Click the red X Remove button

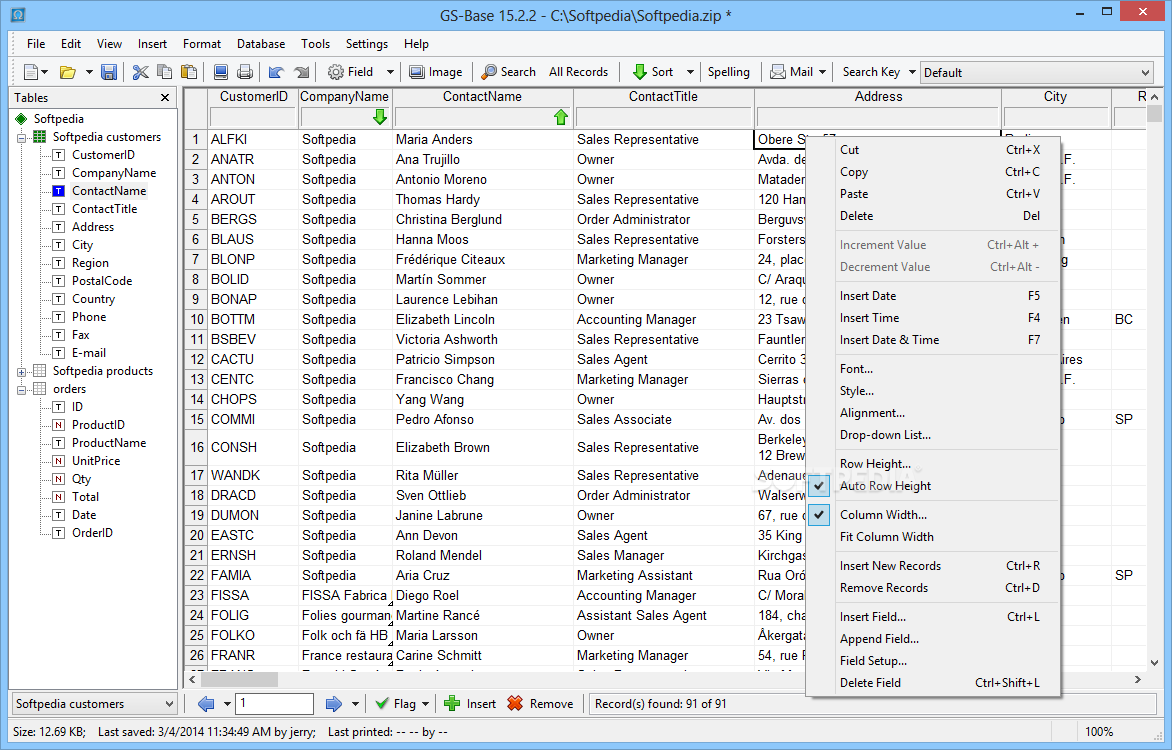[540, 704]
